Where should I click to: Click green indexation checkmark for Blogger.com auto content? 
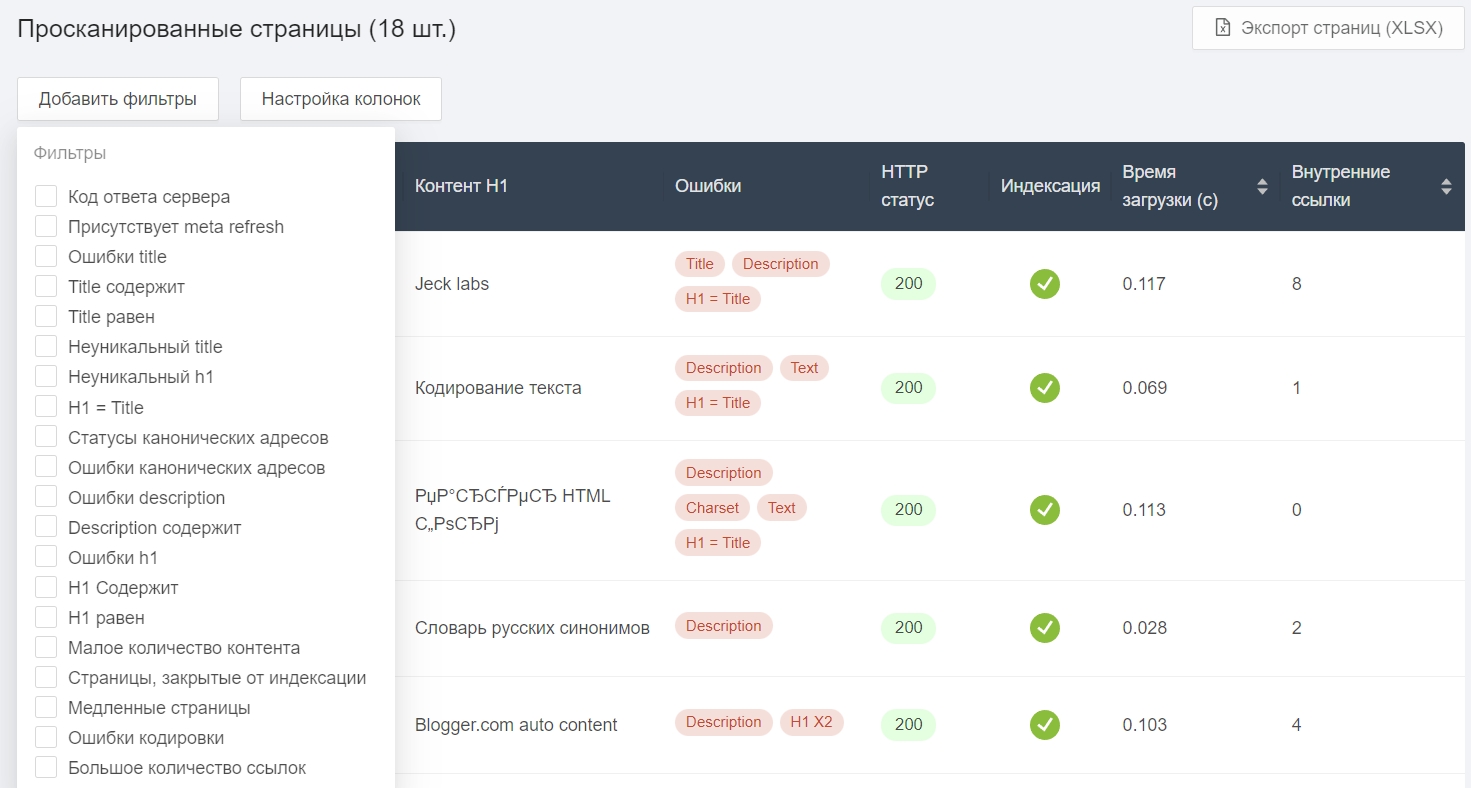pos(1044,724)
